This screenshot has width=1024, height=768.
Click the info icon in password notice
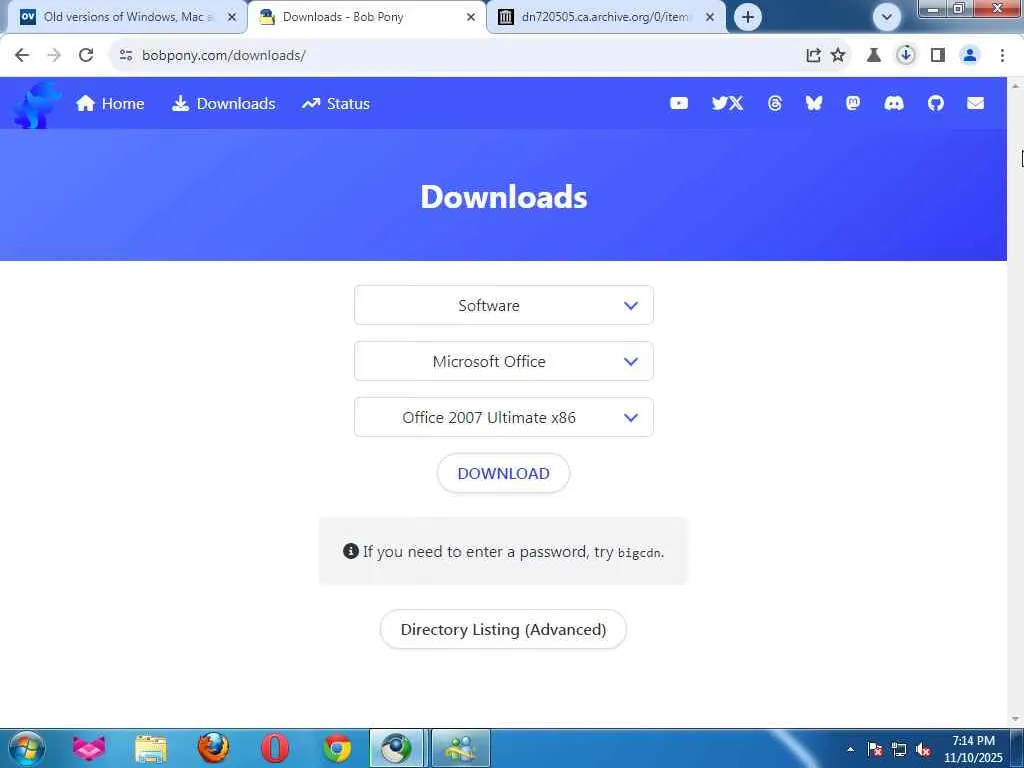(351, 551)
